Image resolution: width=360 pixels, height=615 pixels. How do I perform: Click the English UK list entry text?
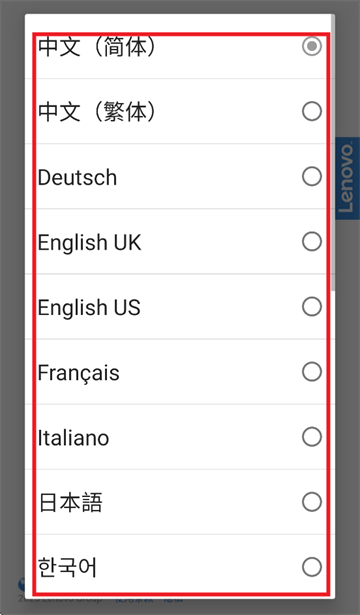pos(89,242)
